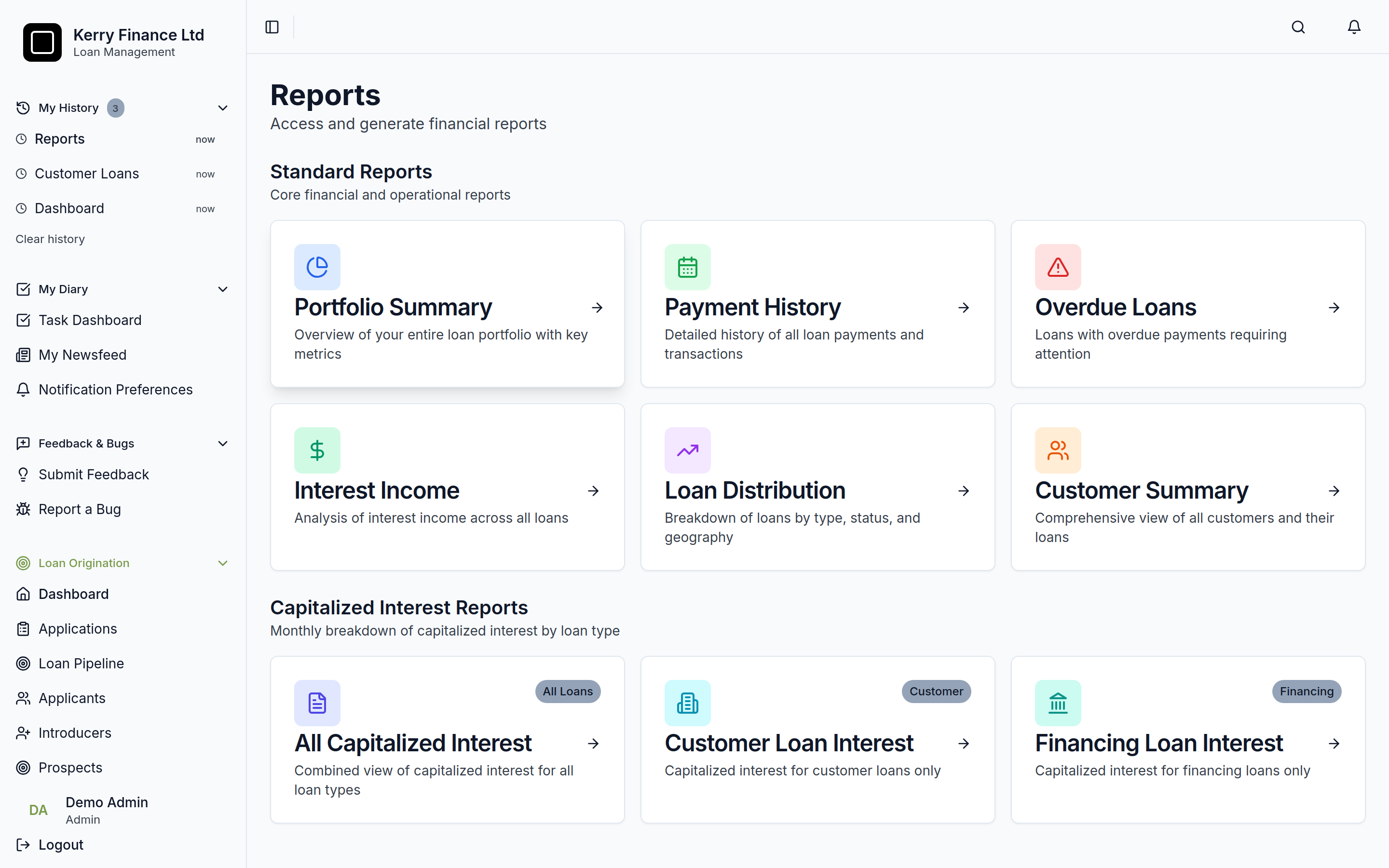Image resolution: width=1389 pixels, height=868 pixels.
Task: Click the Financing Loan Interest title
Action: tap(1159, 744)
